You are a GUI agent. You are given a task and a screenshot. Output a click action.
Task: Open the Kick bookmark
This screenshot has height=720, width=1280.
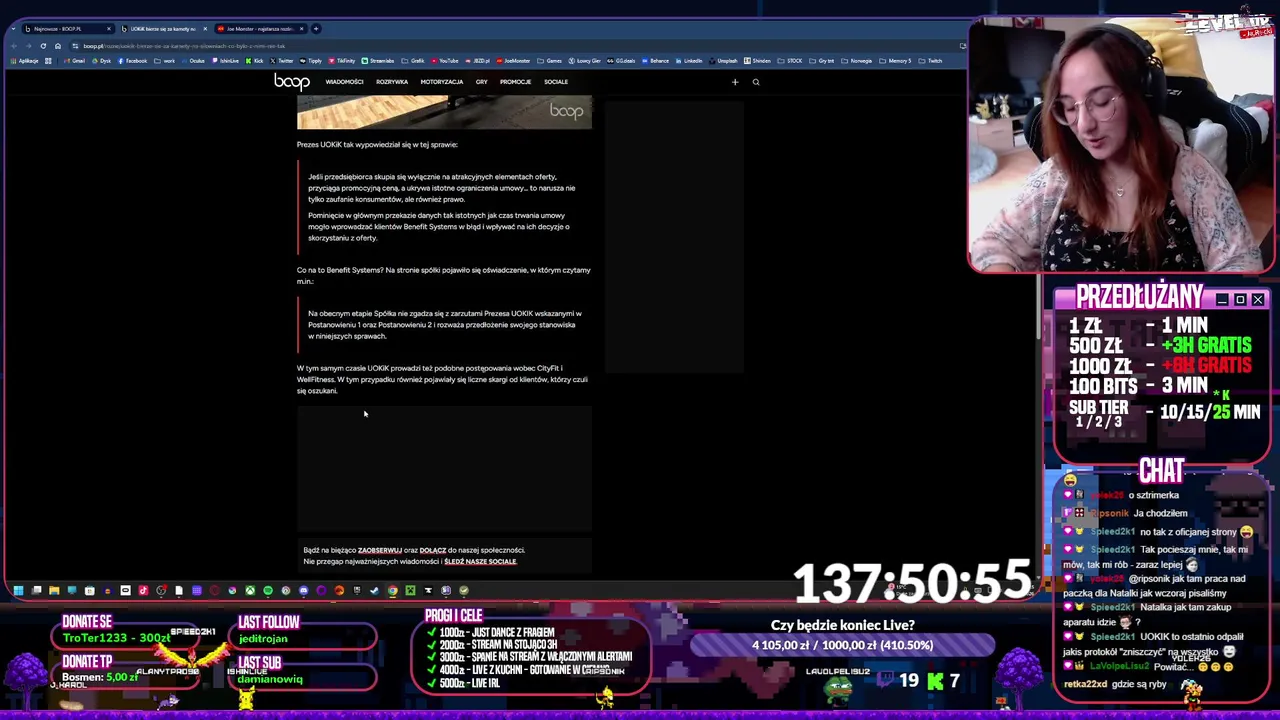click(x=254, y=61)
